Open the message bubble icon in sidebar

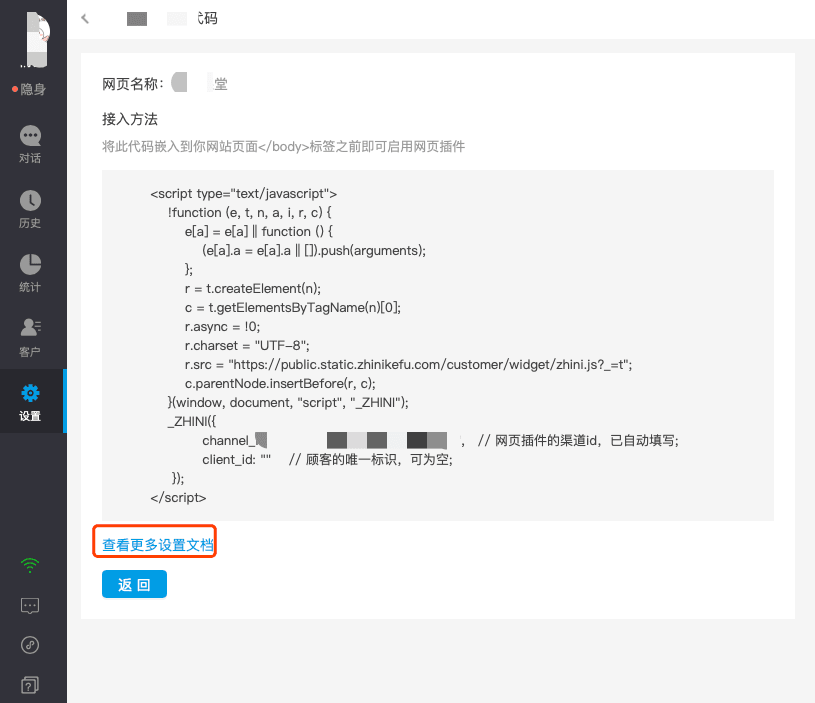pyautogui.click(x=30, y=606)
